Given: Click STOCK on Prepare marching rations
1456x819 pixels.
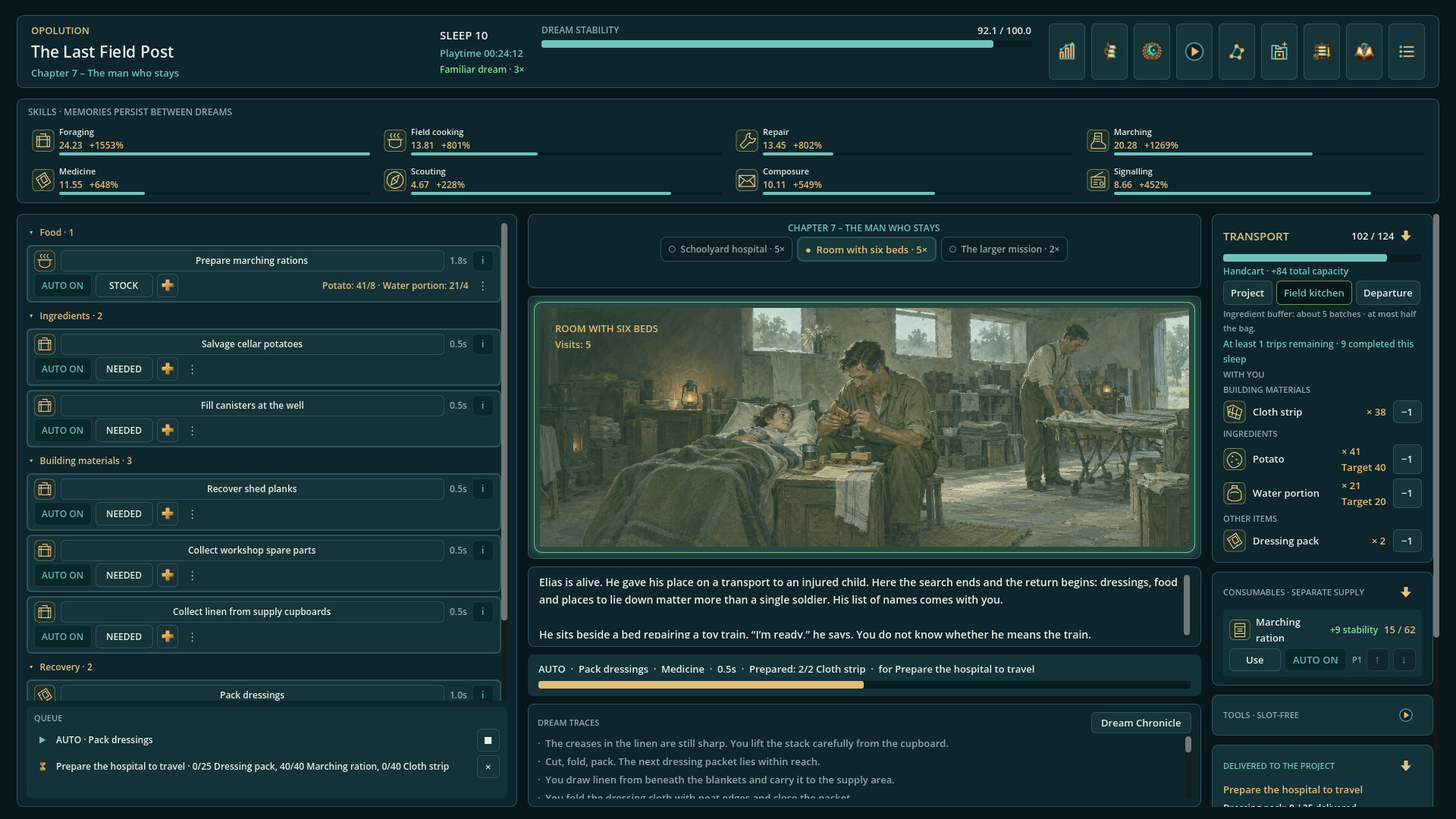Looking at the screenshot, I should [124, 286].
